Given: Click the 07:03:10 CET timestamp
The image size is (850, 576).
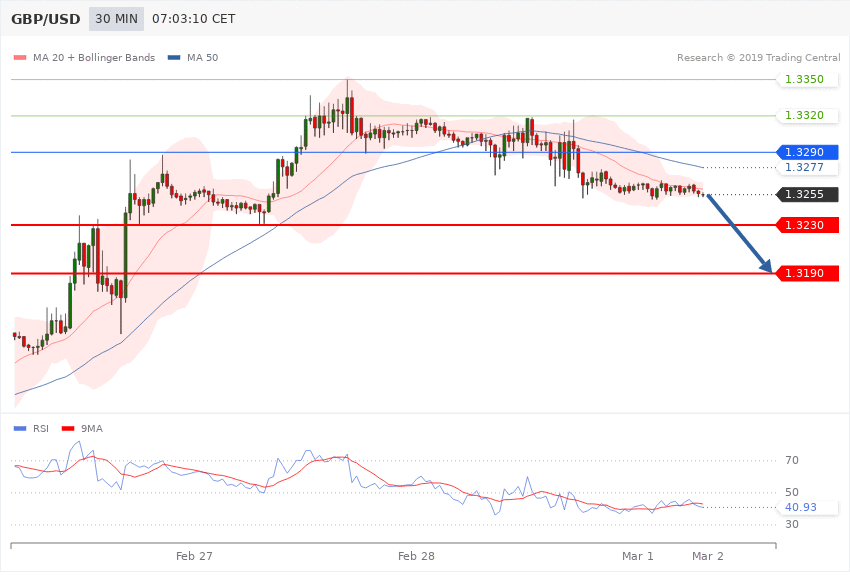Looking at the screenshot, I should (194, 19).
